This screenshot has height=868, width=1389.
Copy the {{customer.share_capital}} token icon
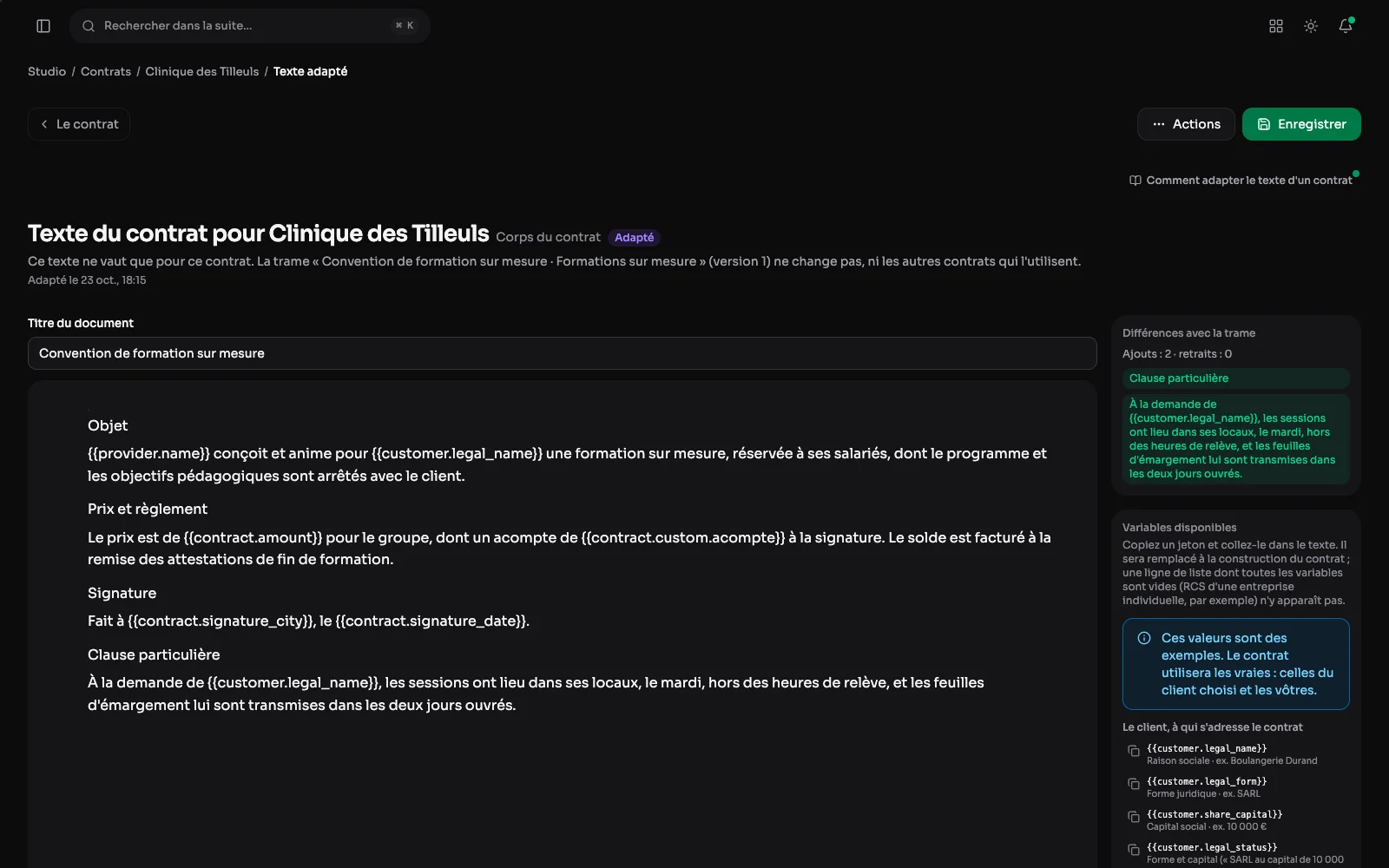(x=1134, y=817)
